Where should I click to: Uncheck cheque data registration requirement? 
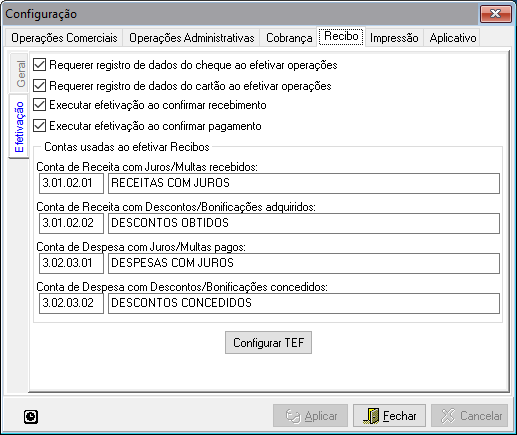[39, 65]
